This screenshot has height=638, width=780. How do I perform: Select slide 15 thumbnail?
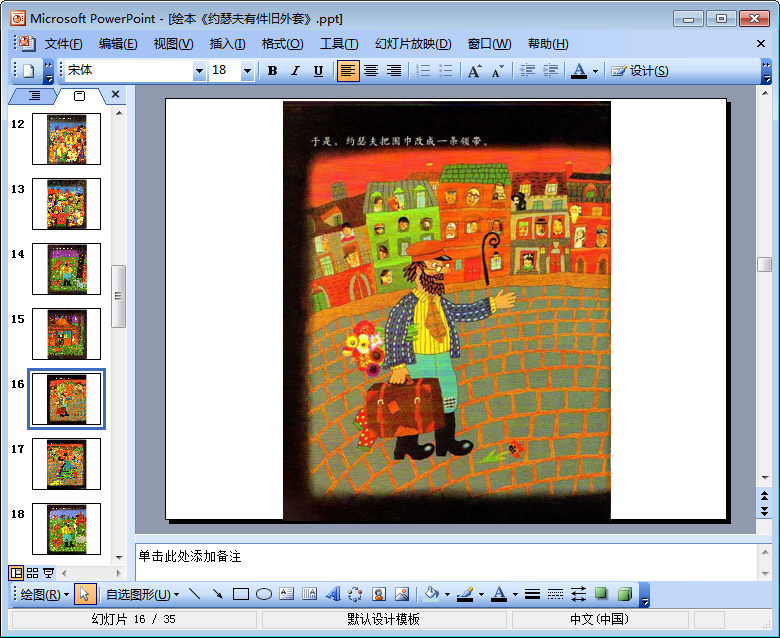coord(66,334)
